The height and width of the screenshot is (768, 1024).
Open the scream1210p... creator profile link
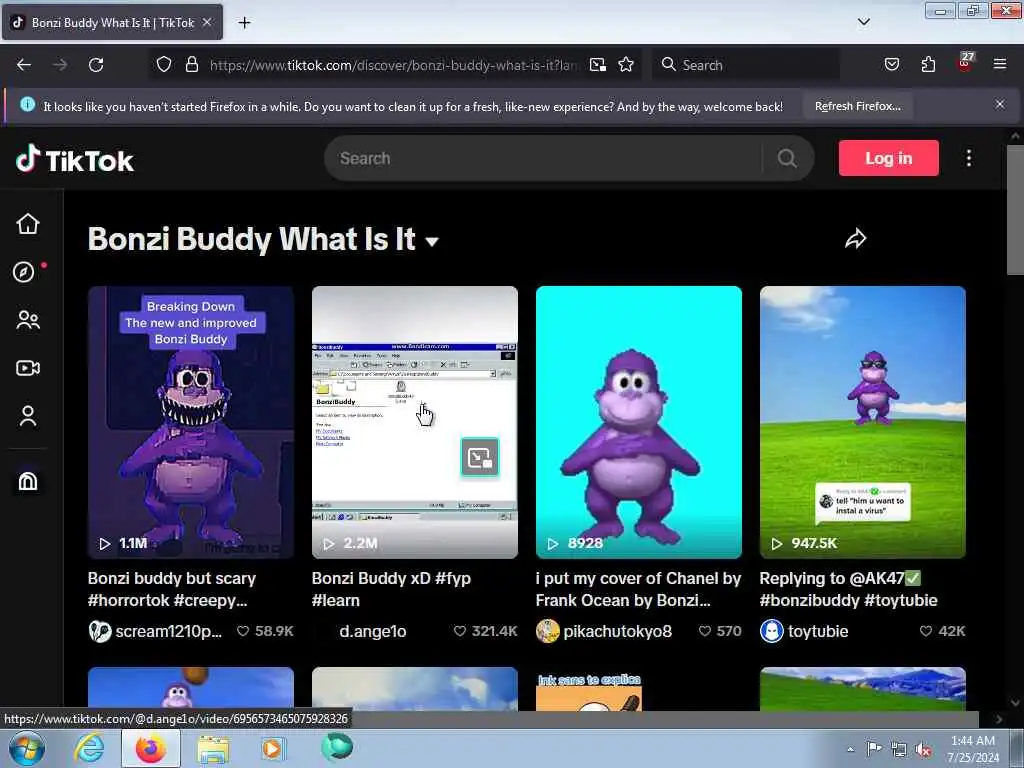[x=155, y=632]
